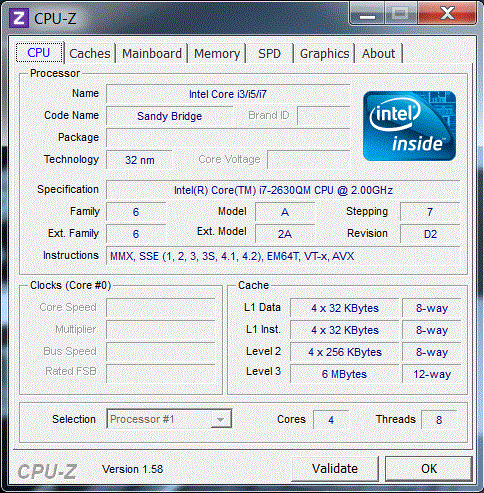Click the empty Brand ID field
The image size is (484, 493).
(x=323, y=116)
